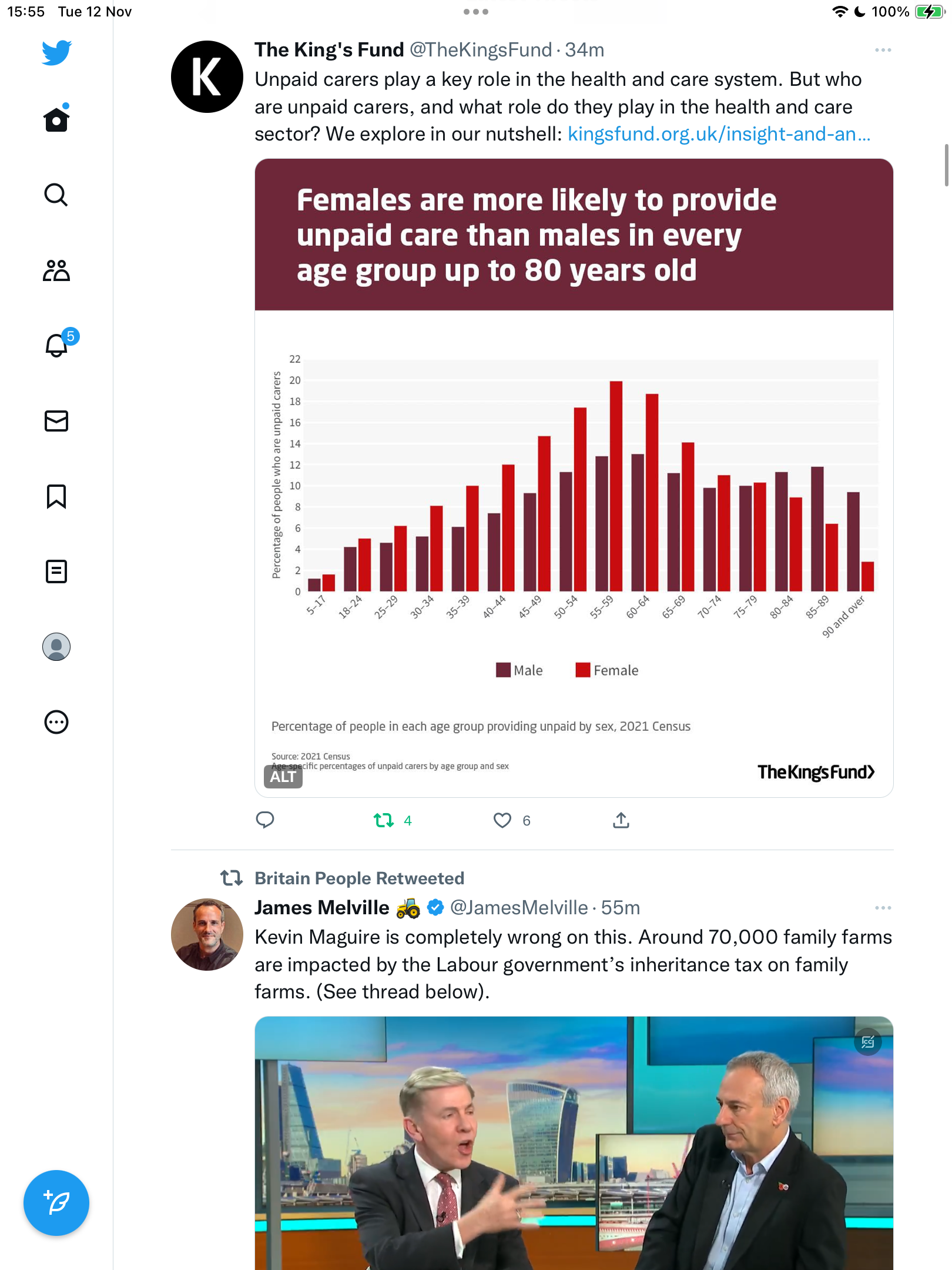Open Bookmarks icon in sidebar
The image size is (952, 1270).
coord(56,496)
